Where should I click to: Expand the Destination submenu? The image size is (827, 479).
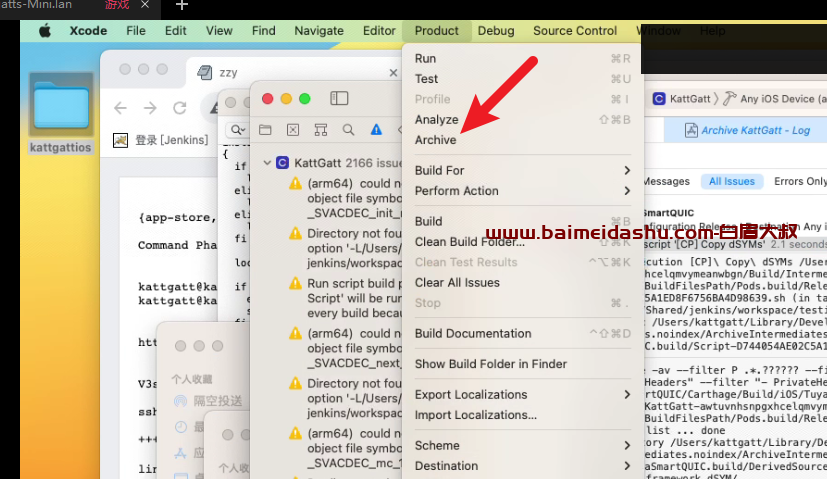pyautogui.click(x=522, y=466)
